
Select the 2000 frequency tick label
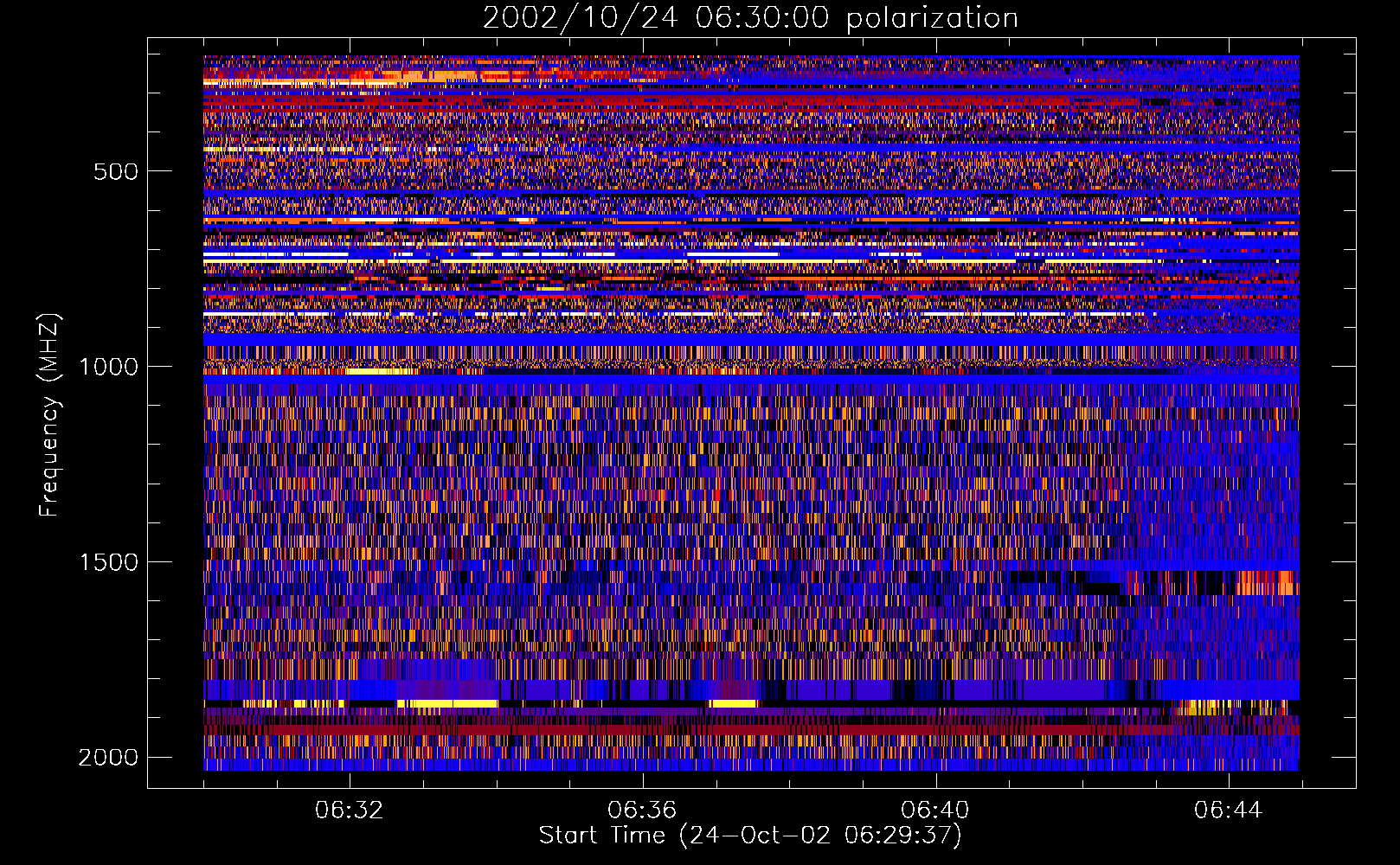pyautogui.click(x=108, y=758)
